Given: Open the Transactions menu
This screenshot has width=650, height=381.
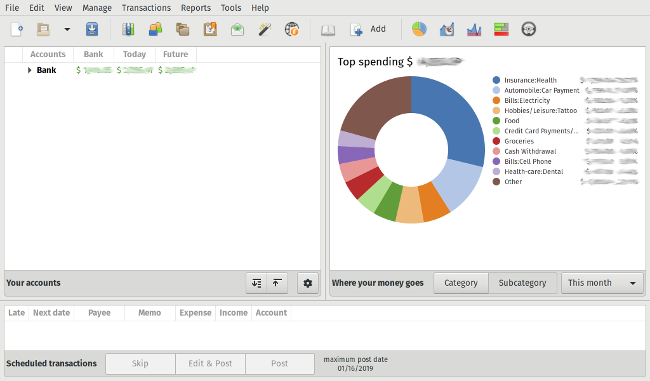Looking at the screenshot, I should coord(146,8).
